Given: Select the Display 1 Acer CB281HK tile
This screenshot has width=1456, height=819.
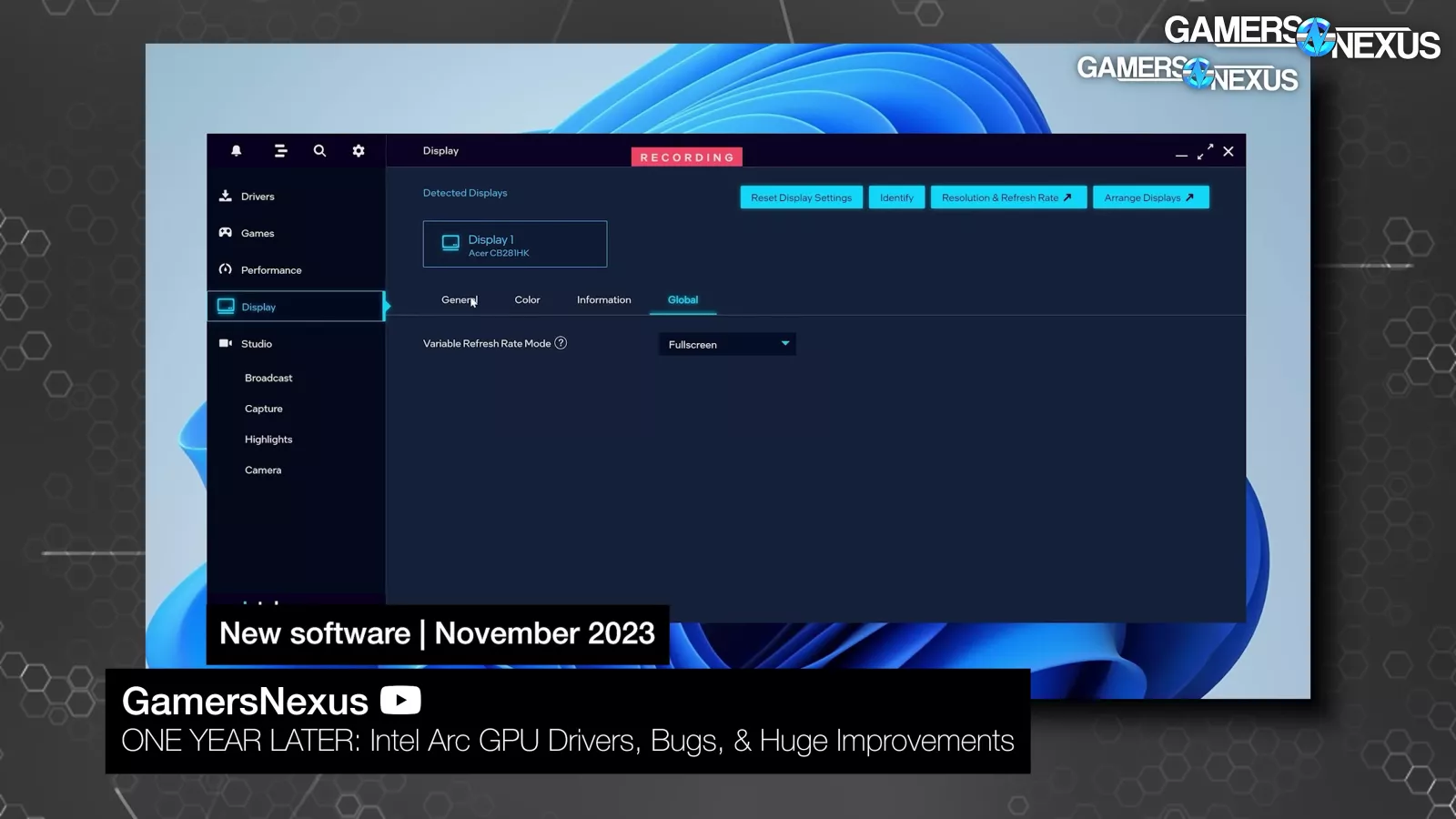Looking at the screenshot, I should (x=514, y=244).
